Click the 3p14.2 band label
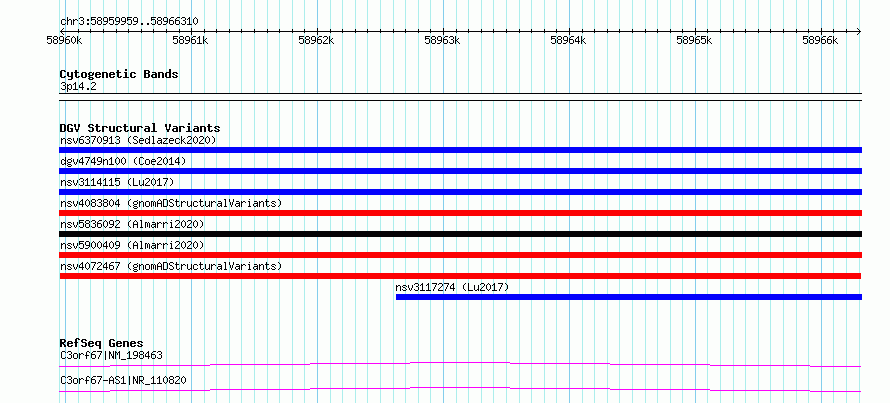Image resolution: width=890 pixels, height=403 pixels. 78,86
